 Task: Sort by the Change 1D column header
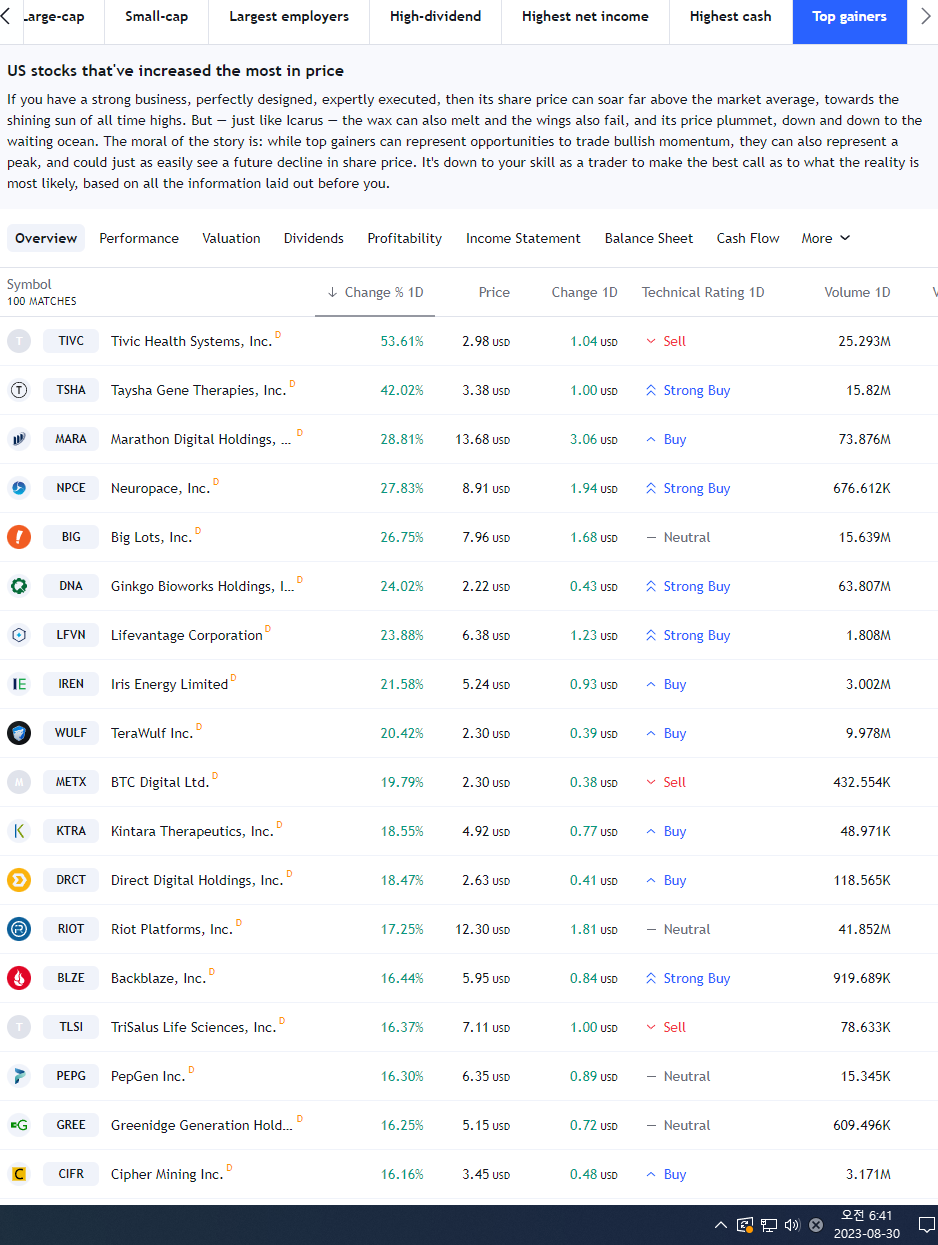coord(584,292)
